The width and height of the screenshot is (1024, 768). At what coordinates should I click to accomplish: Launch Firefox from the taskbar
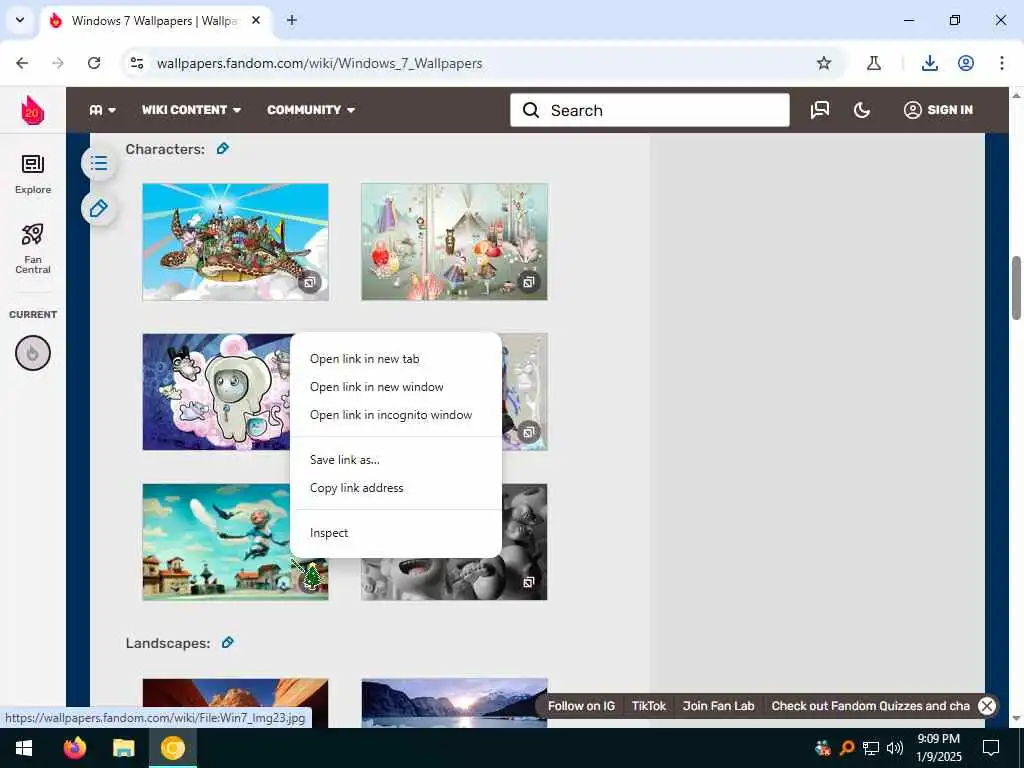tap(75, 748)
